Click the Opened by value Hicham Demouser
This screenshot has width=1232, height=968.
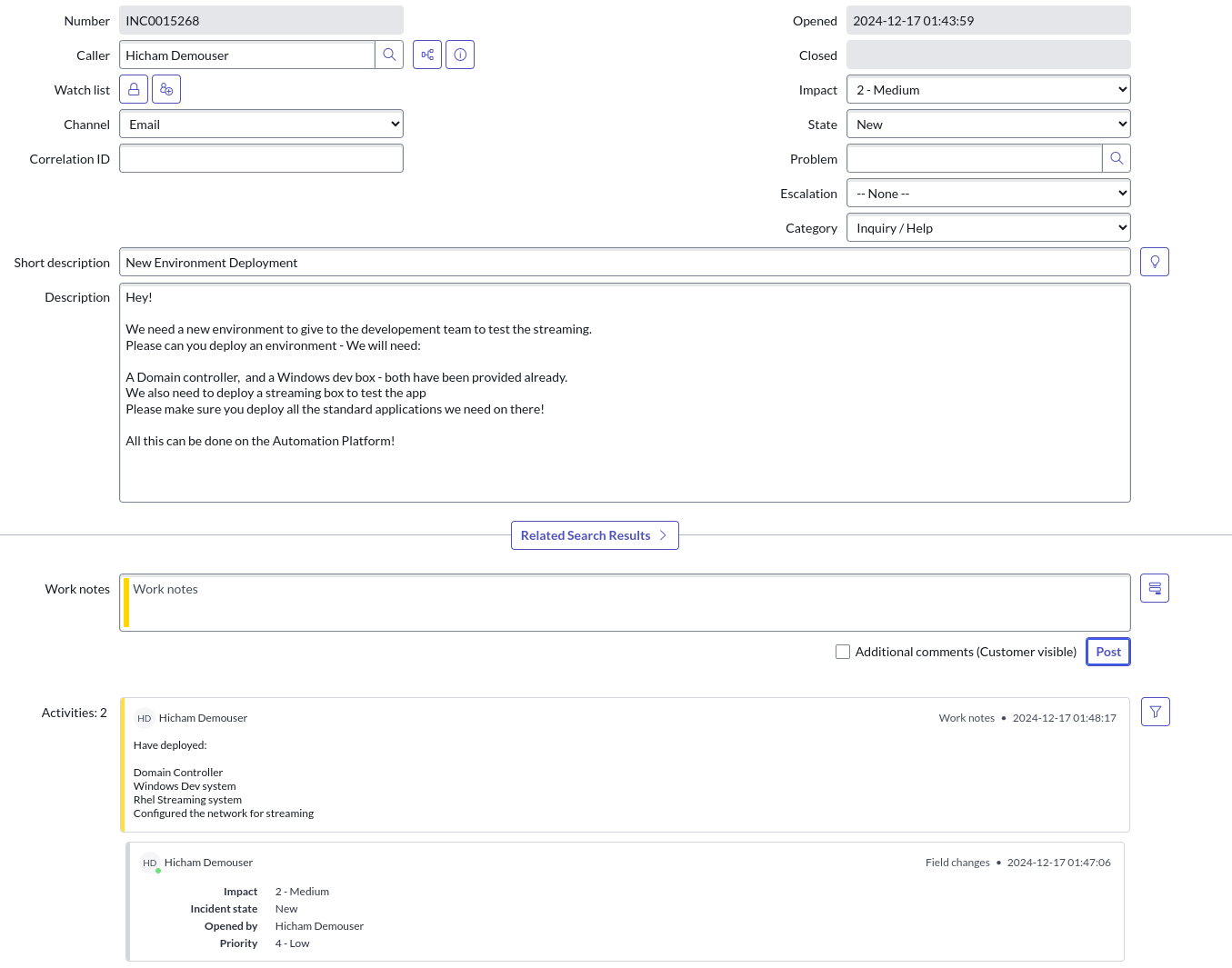click(319, 926)
